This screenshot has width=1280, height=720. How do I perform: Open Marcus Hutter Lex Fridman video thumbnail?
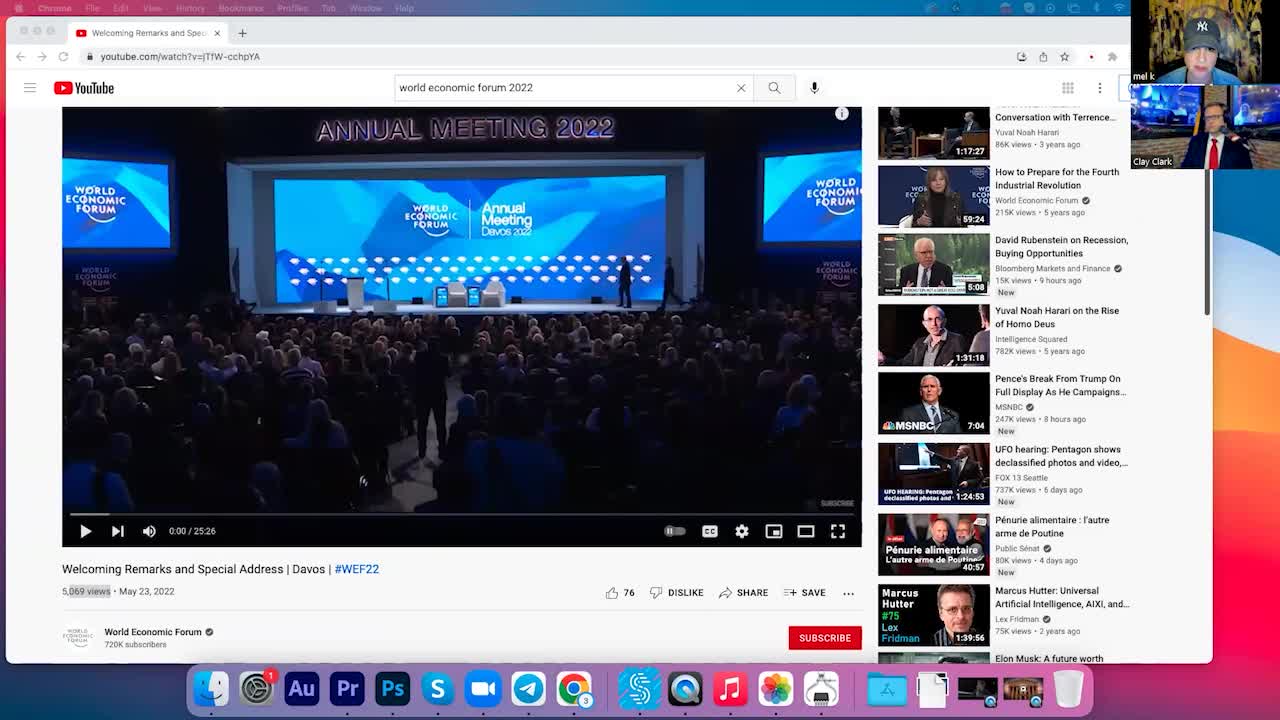pos(934,615)
